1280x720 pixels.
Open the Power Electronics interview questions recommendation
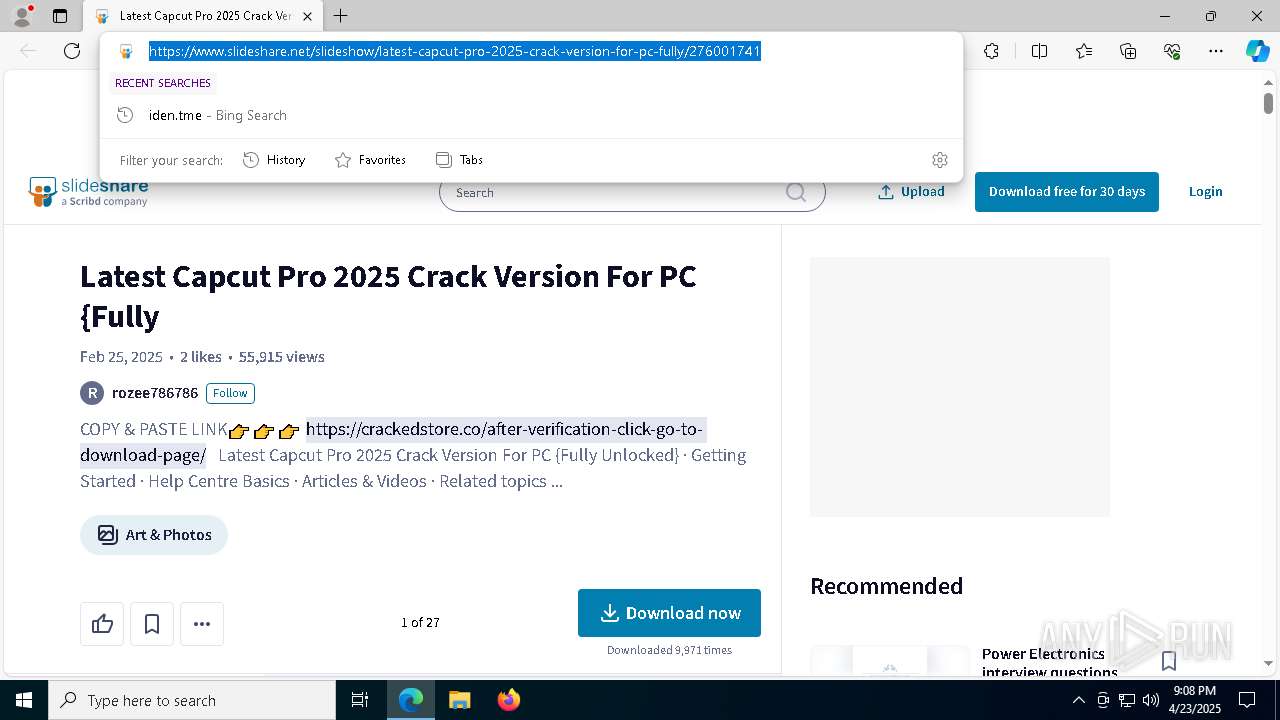pyautogui.click(x=1050, y=662)
